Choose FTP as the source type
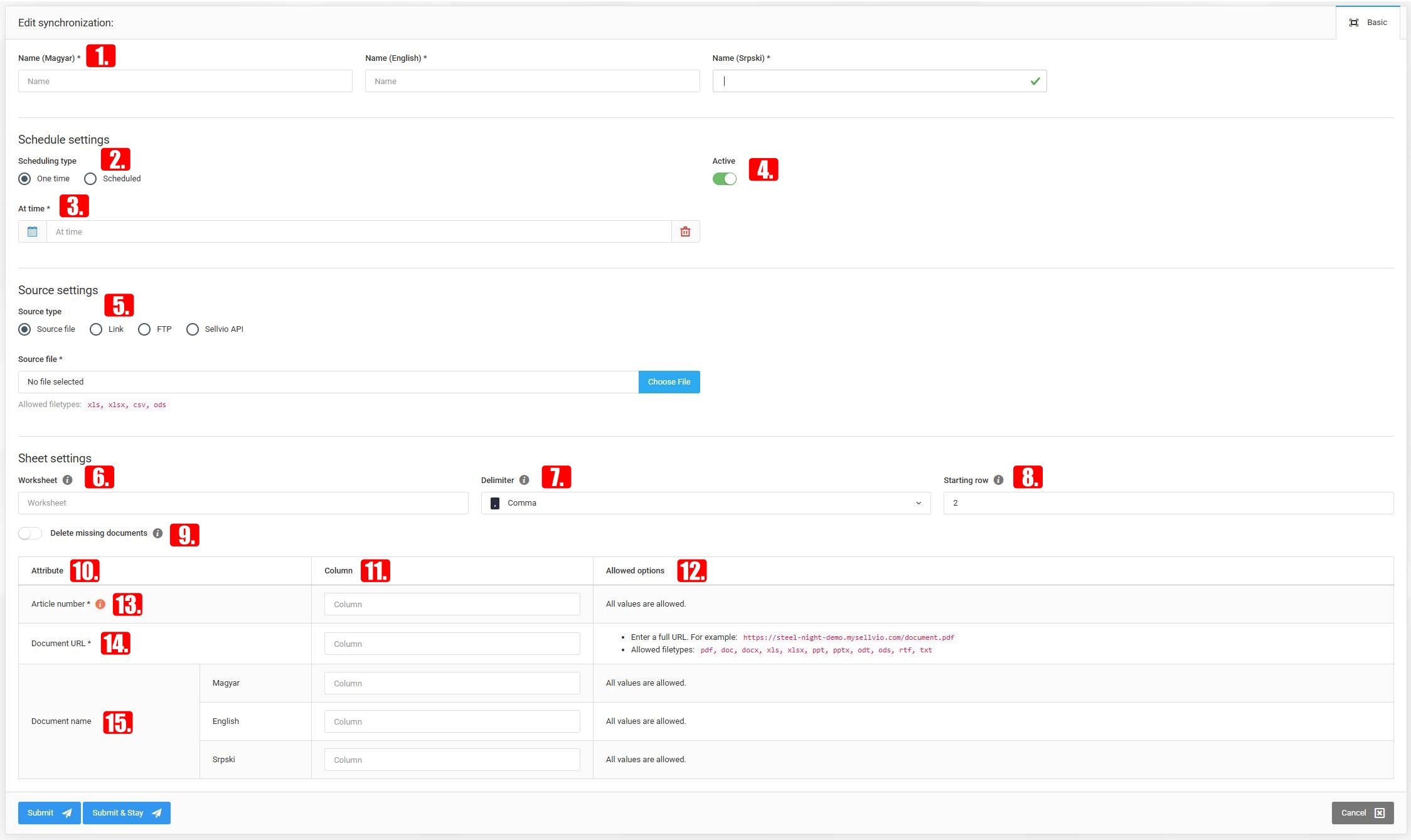1411x840 pixels. [x=144, y=329]
